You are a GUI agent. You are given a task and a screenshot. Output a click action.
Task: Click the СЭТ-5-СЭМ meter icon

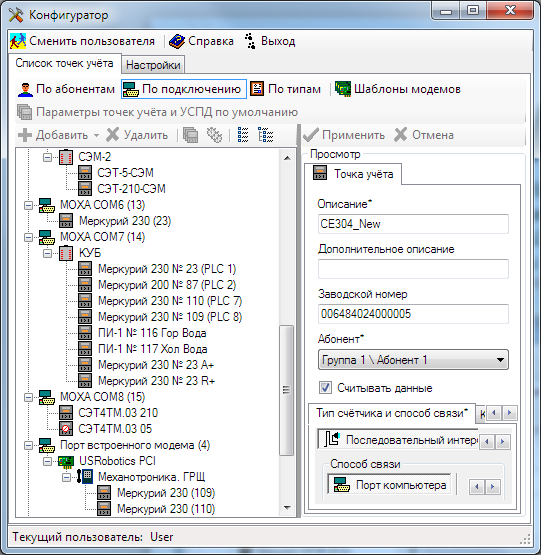click(x=85, y=173)
